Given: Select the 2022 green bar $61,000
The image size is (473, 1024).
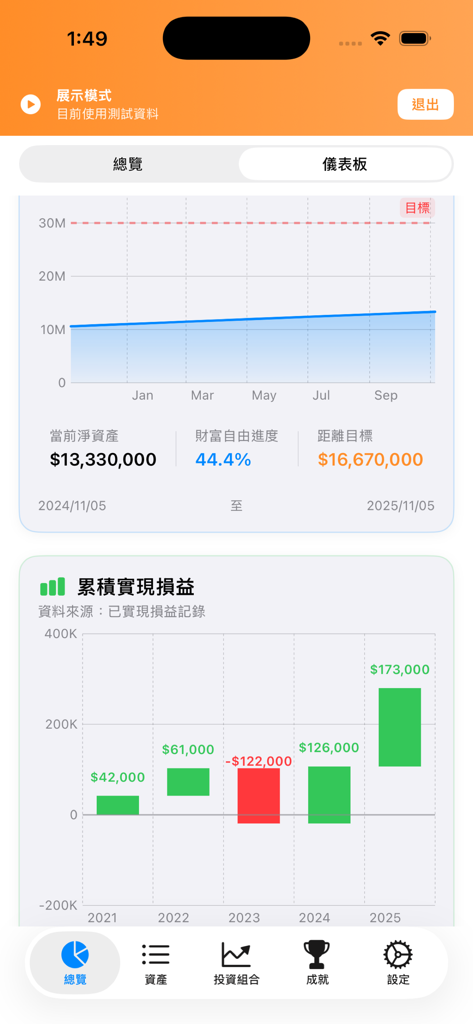Looking at the screenshot, I should click(188, 782).
